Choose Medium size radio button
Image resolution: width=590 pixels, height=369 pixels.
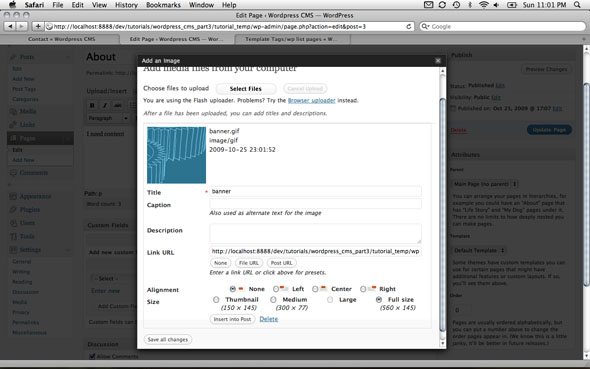[x=273, y=300]
